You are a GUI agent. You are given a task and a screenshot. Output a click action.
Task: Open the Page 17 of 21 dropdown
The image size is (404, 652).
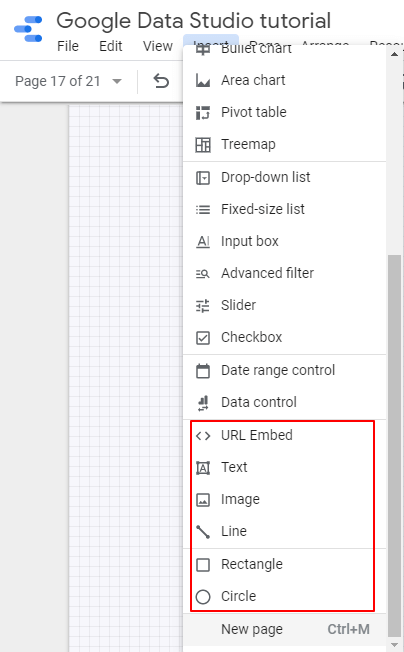point(68,81)
